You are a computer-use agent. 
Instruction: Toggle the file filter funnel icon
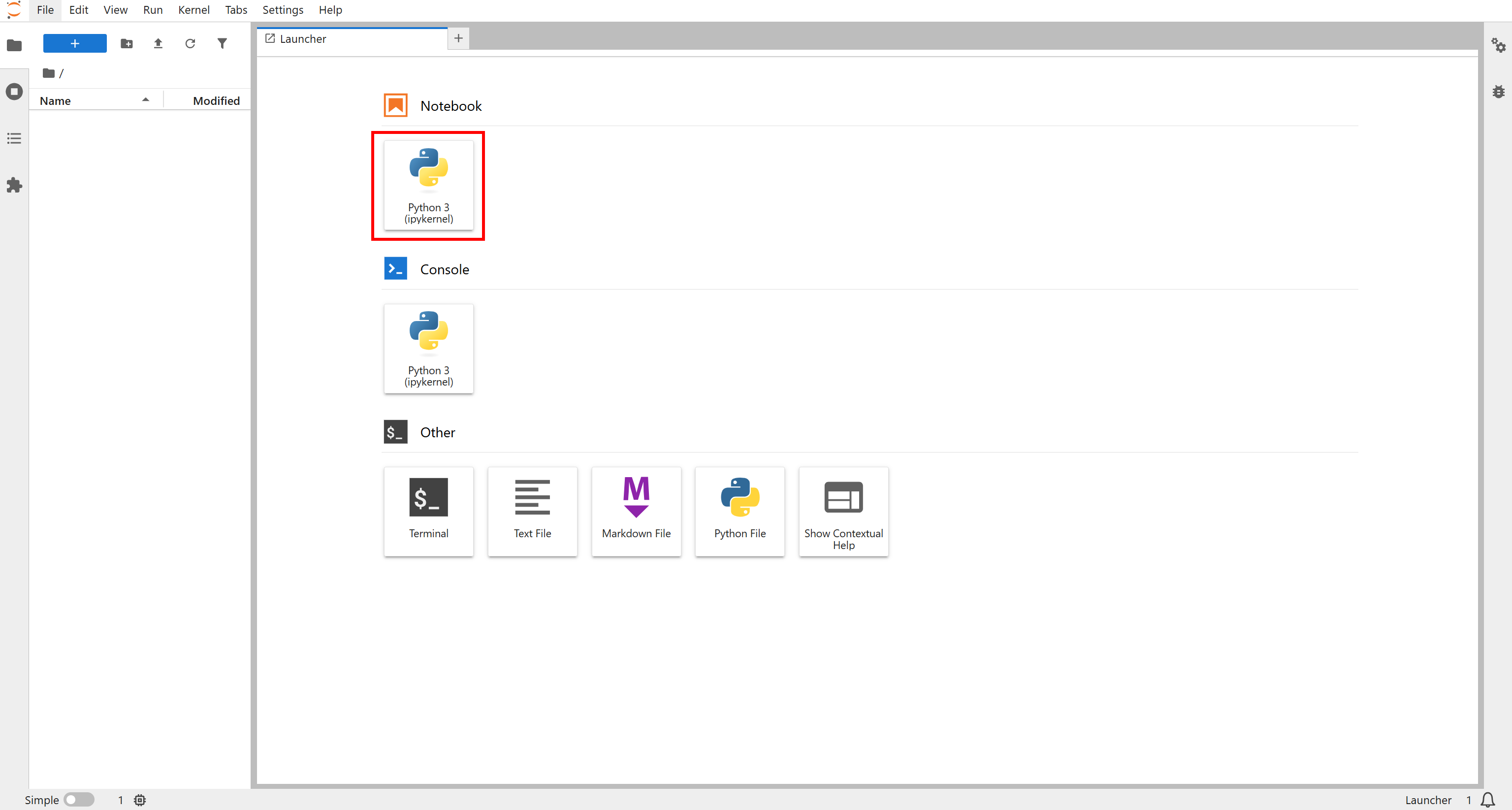[x=222, y=43]
